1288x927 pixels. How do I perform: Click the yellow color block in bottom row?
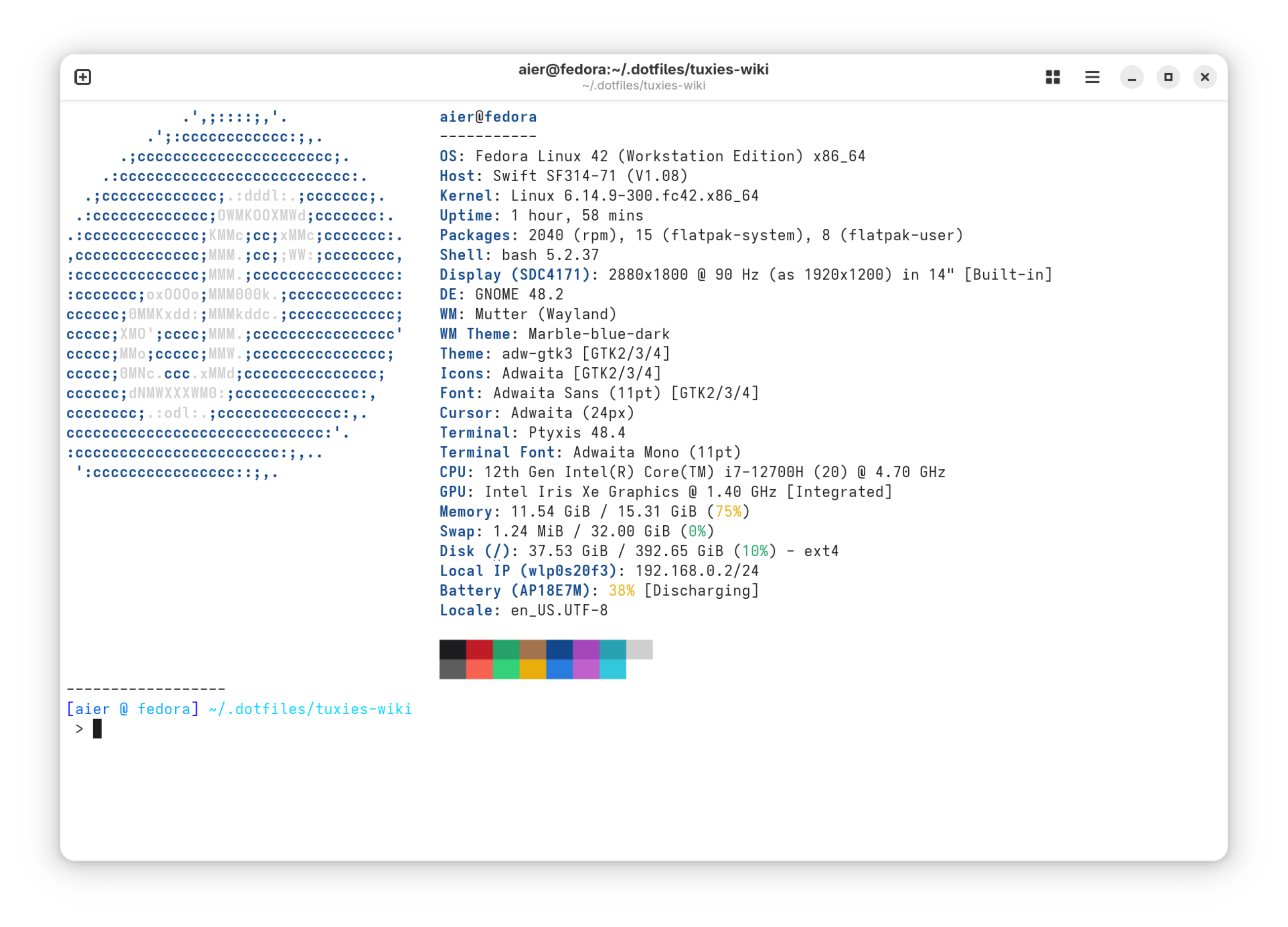[533, 669]
